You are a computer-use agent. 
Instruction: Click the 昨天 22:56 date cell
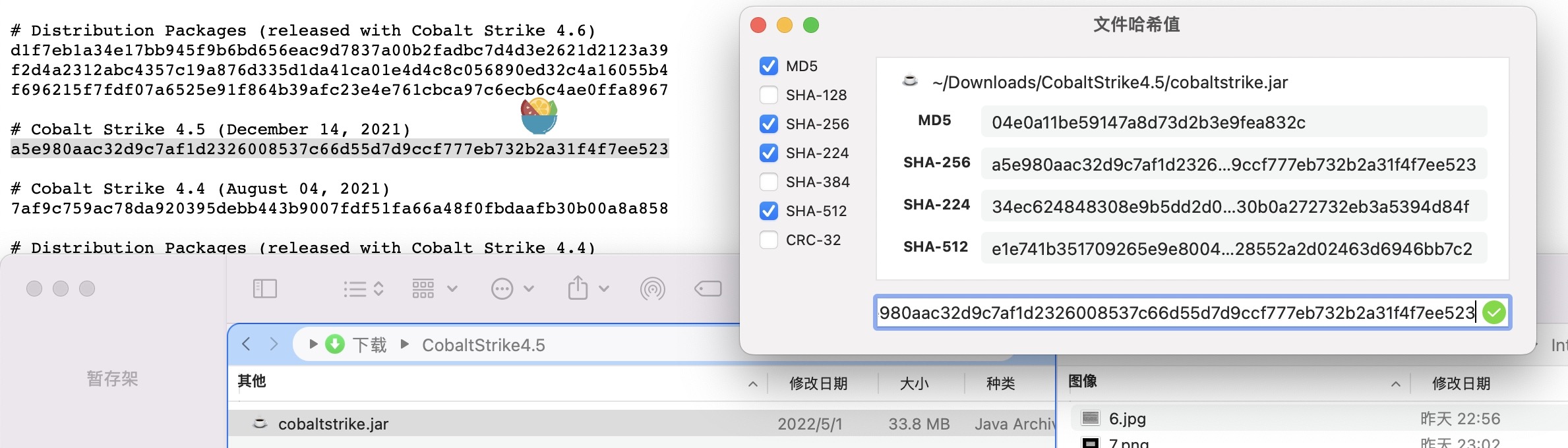(1460, 419)
